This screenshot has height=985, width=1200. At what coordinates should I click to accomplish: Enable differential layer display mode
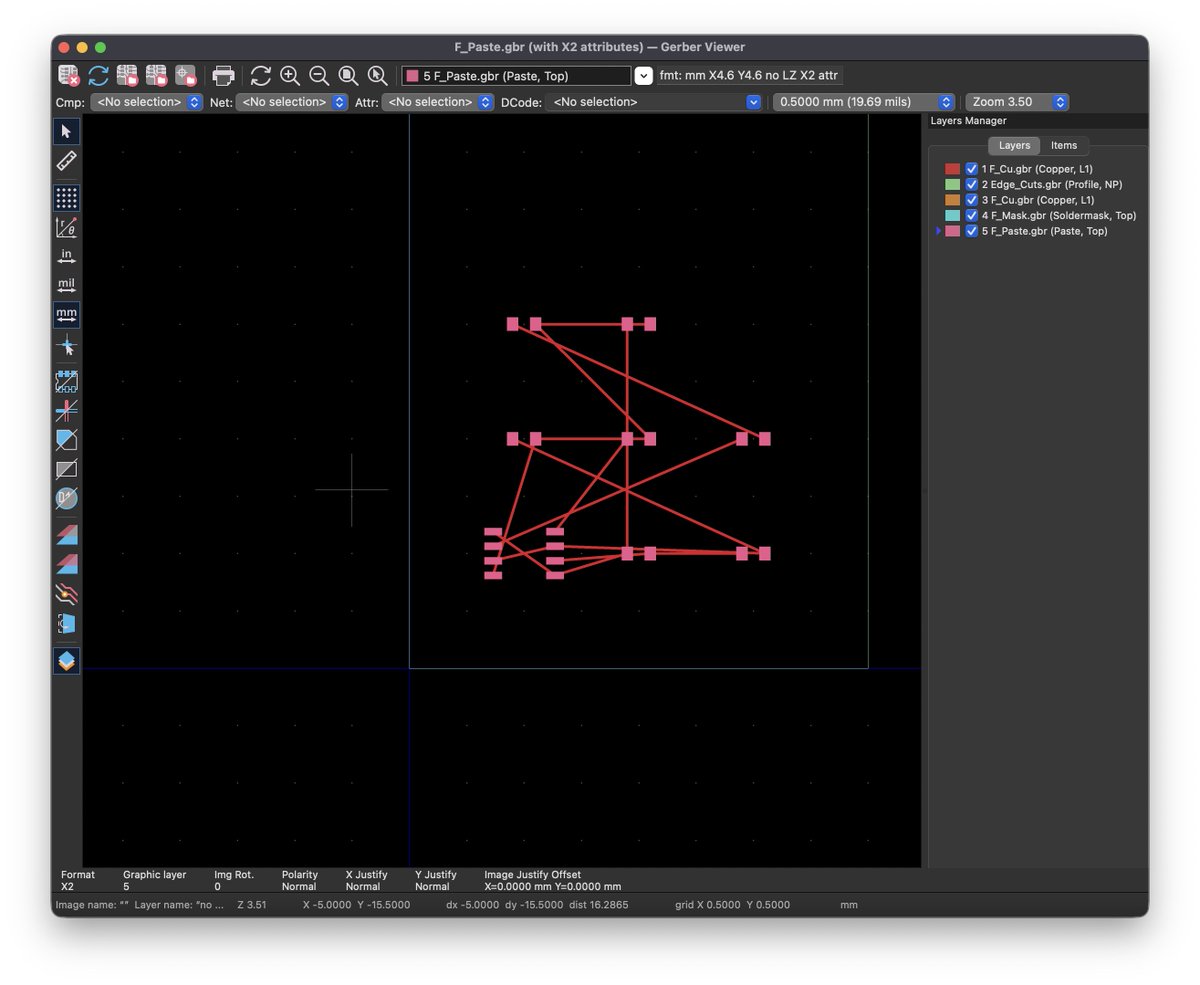pyautogui.click(x=67, y=535)
